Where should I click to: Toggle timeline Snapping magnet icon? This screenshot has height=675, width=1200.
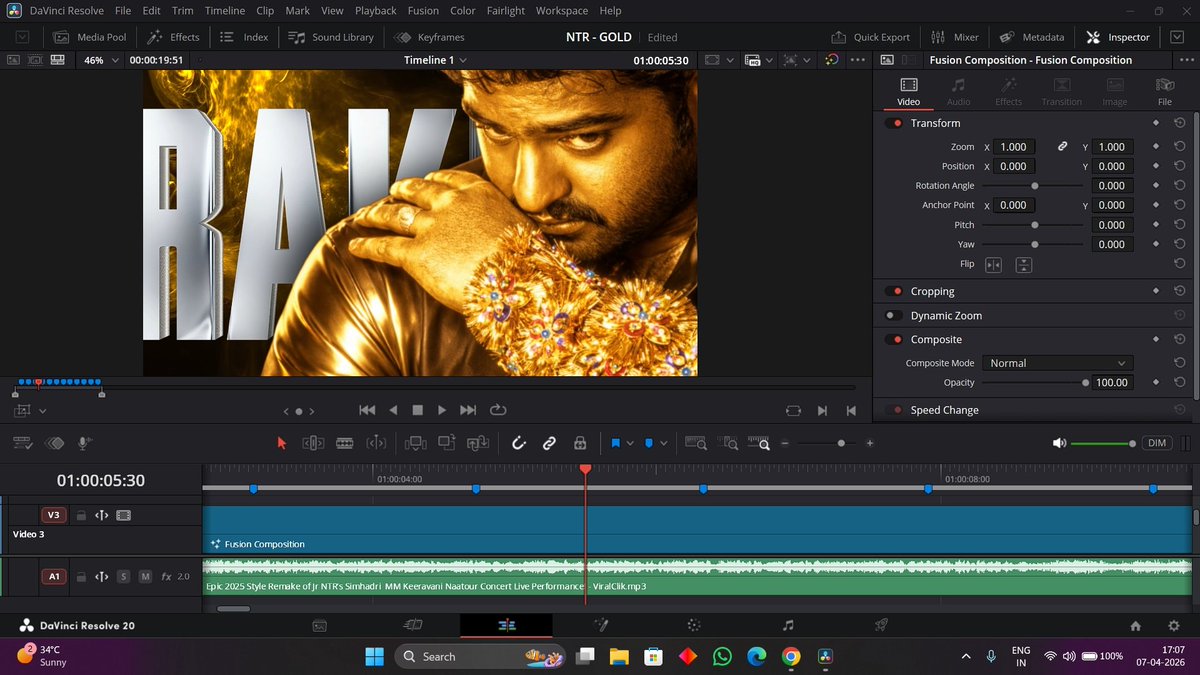point(519,443)
